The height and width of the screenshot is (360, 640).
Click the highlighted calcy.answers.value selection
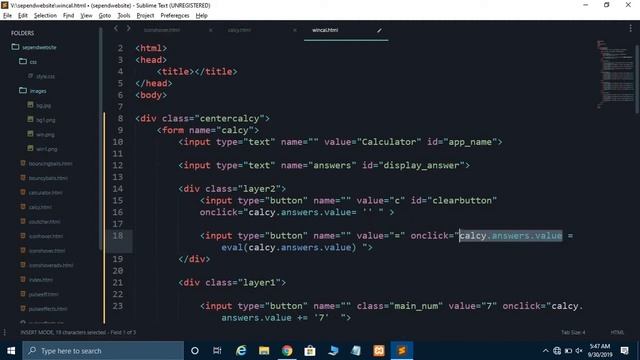click(x=511, y=236)
